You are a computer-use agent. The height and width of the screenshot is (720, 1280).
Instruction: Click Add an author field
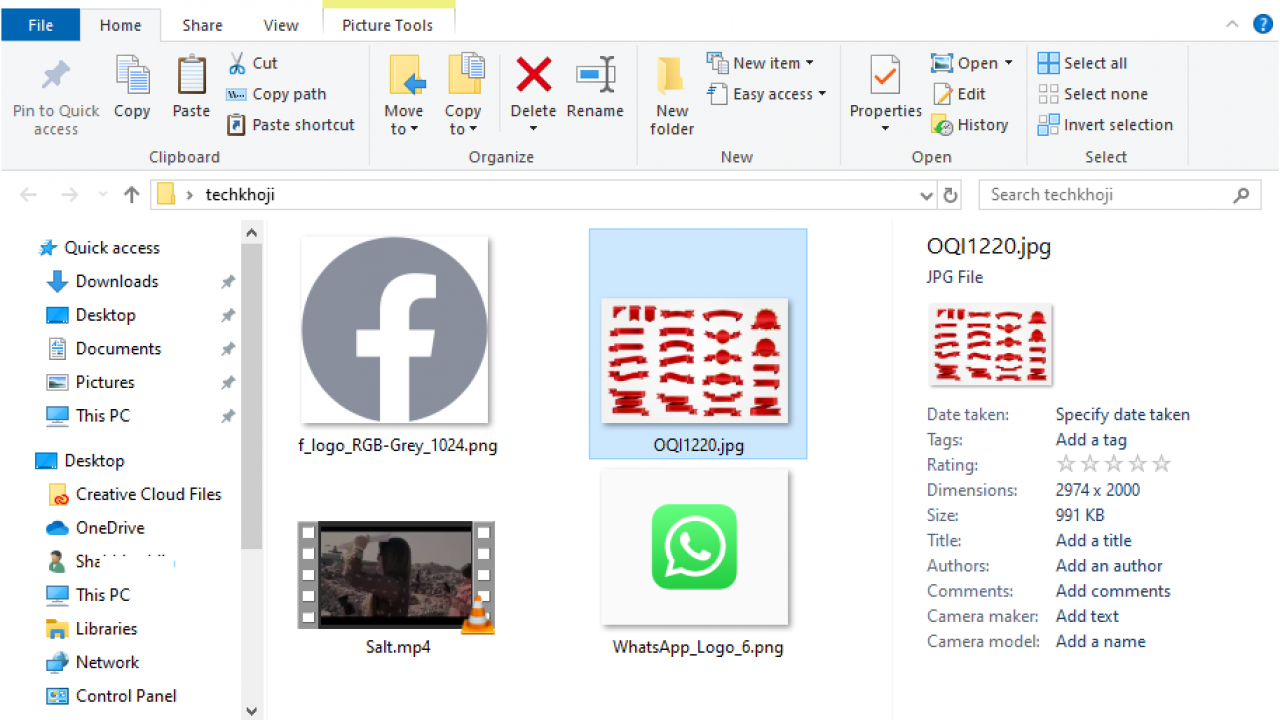coord(1109,566)
